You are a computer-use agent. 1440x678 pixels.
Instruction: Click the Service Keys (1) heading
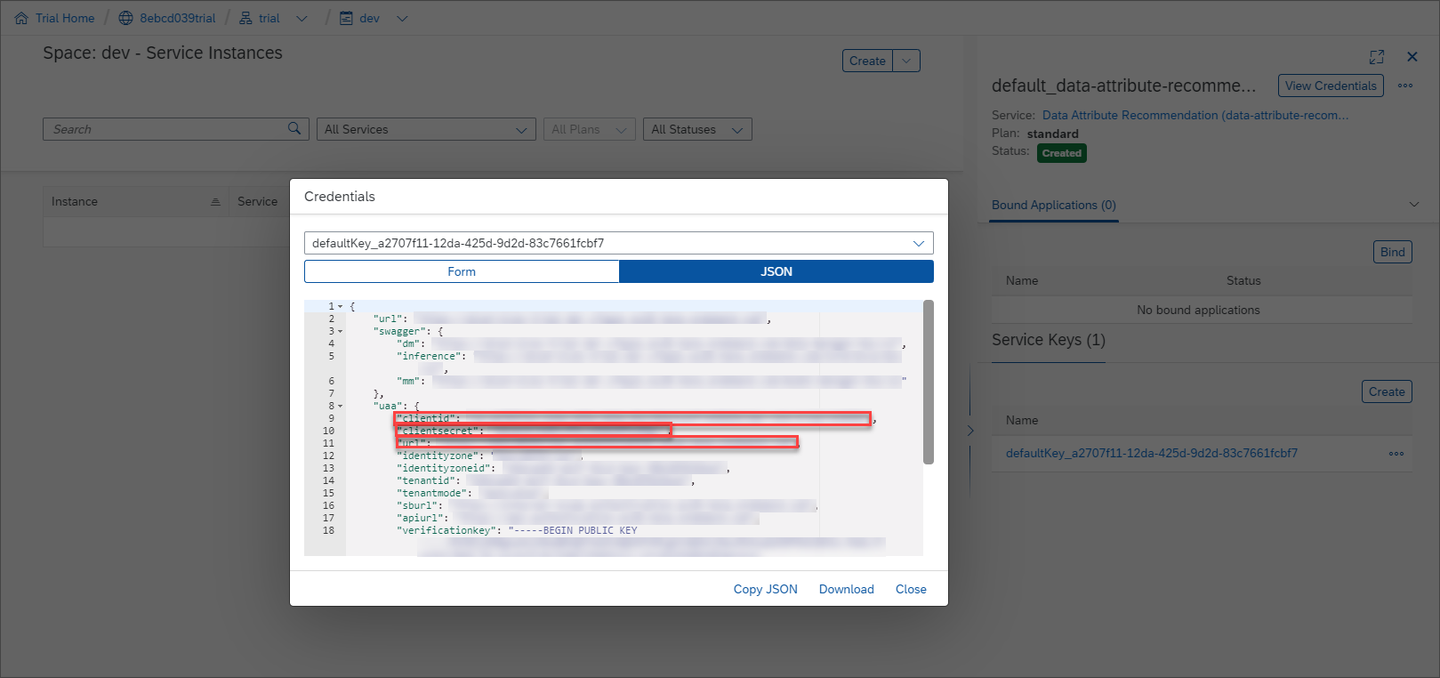pyautogui.click(x=1049, y=340)
